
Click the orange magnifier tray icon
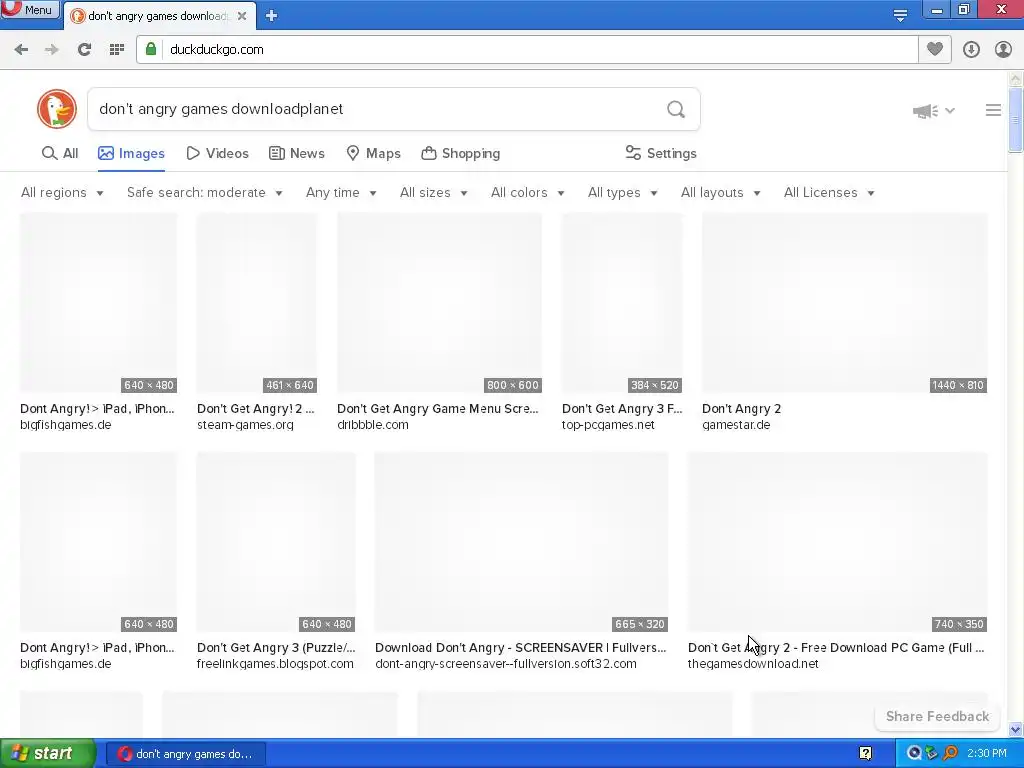[950, 754]
